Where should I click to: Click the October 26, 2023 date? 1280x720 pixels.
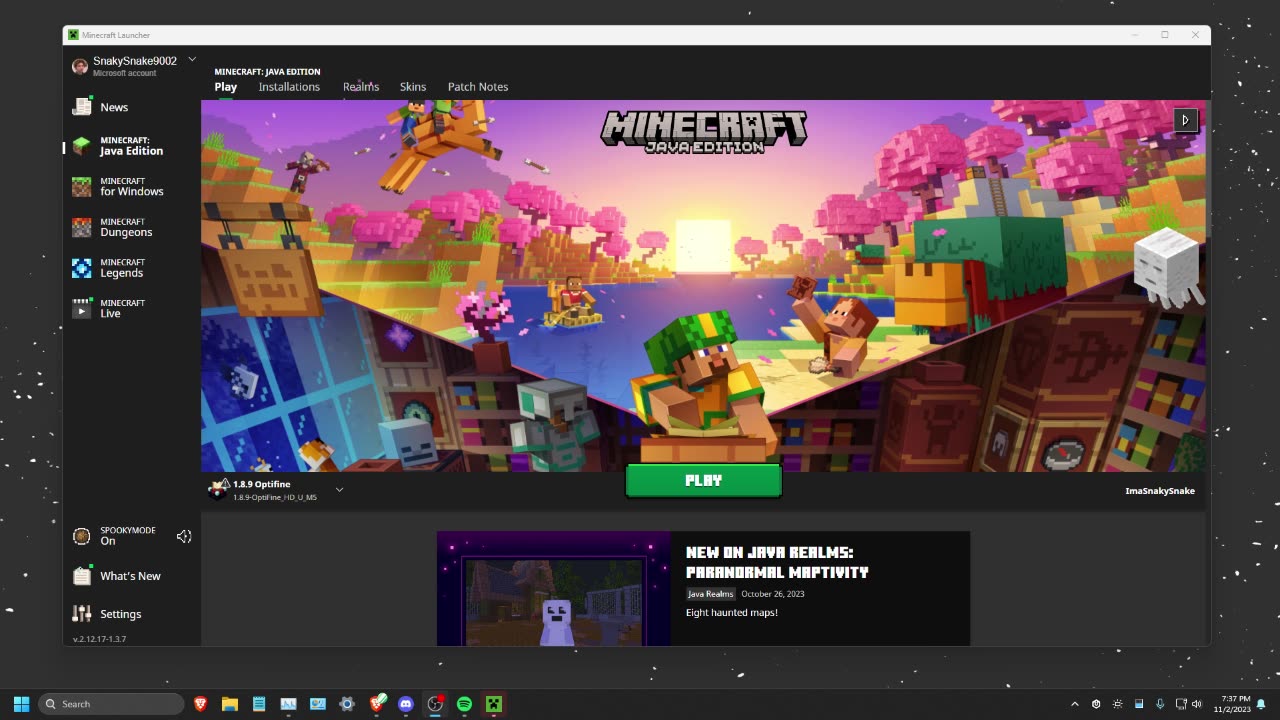773,594
